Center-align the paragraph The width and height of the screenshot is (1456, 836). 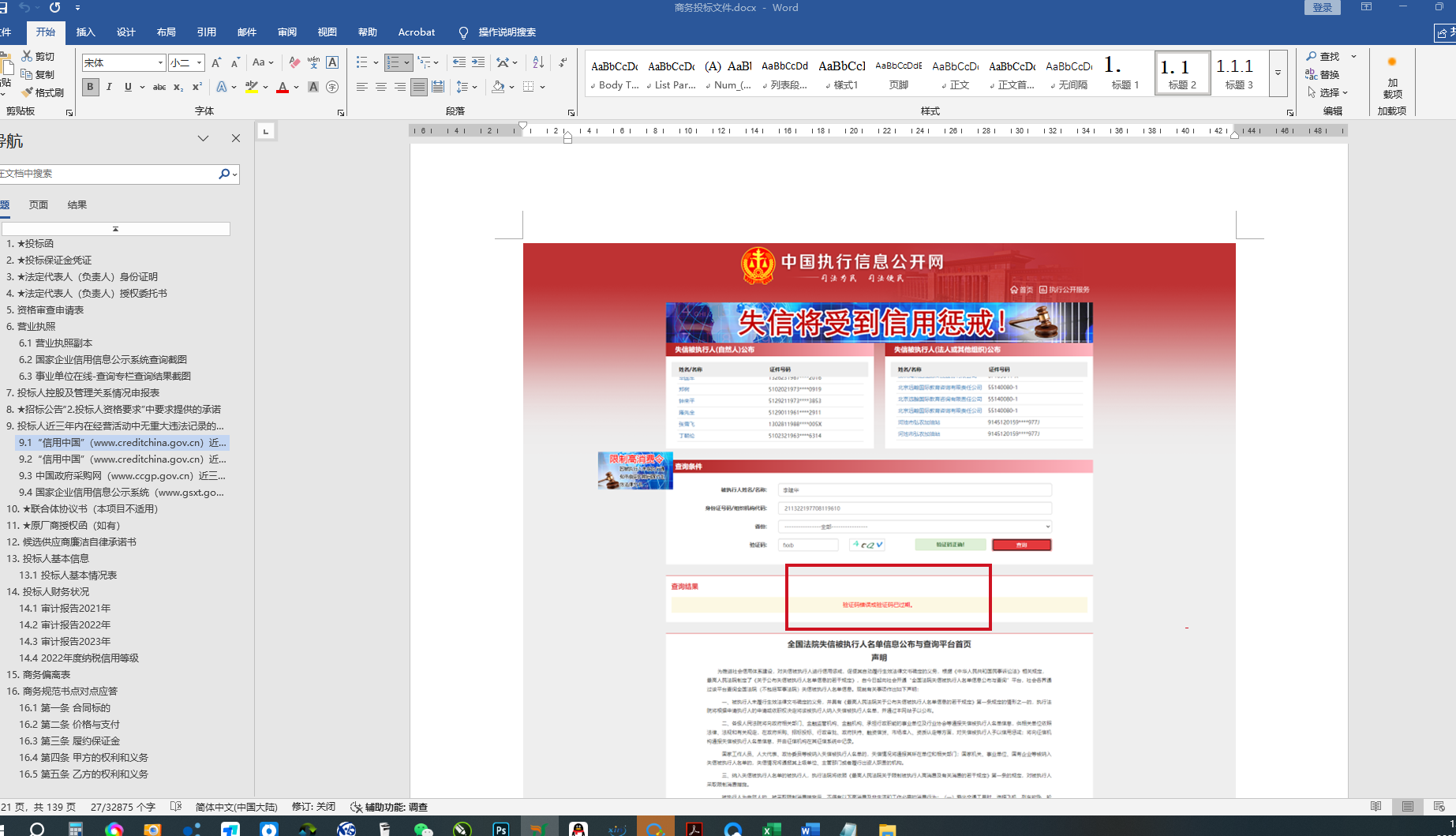click(381, 87)
